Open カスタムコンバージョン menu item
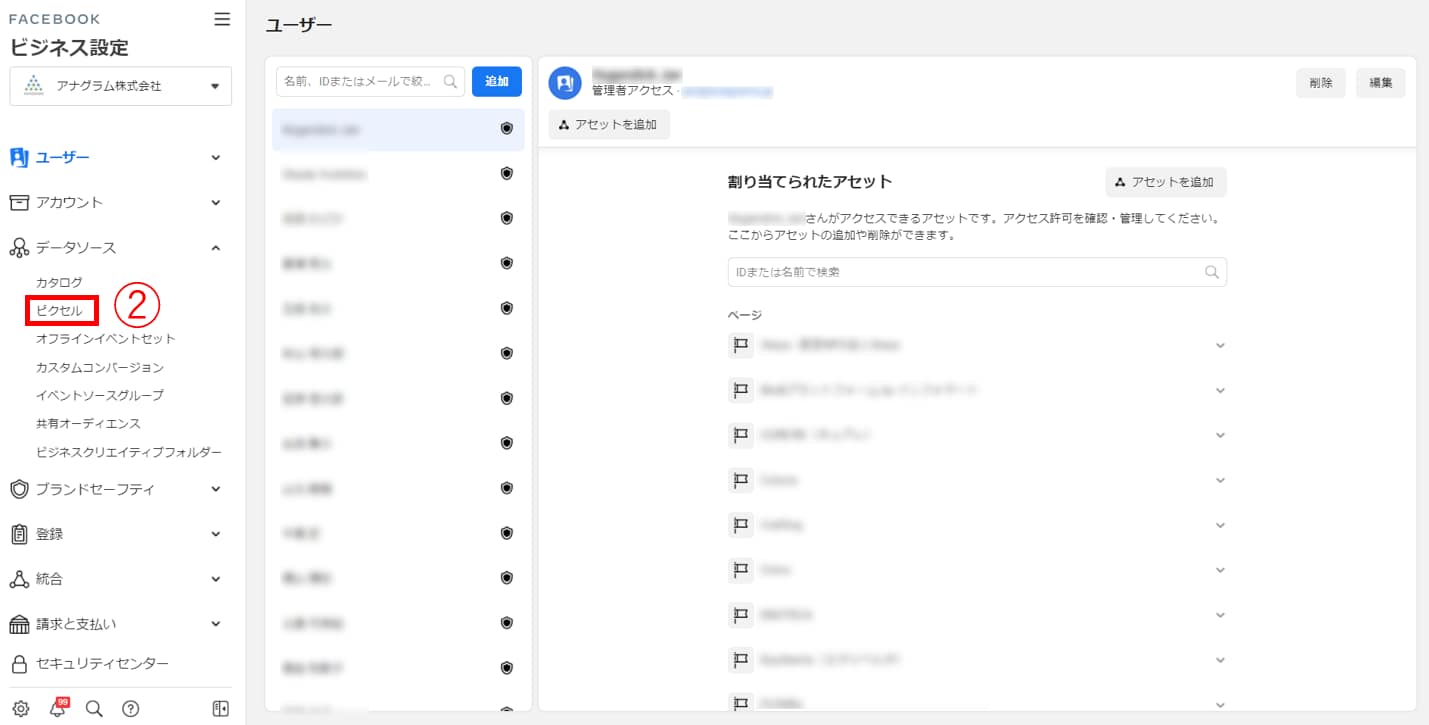The image size is (1429, 725). 99,368
